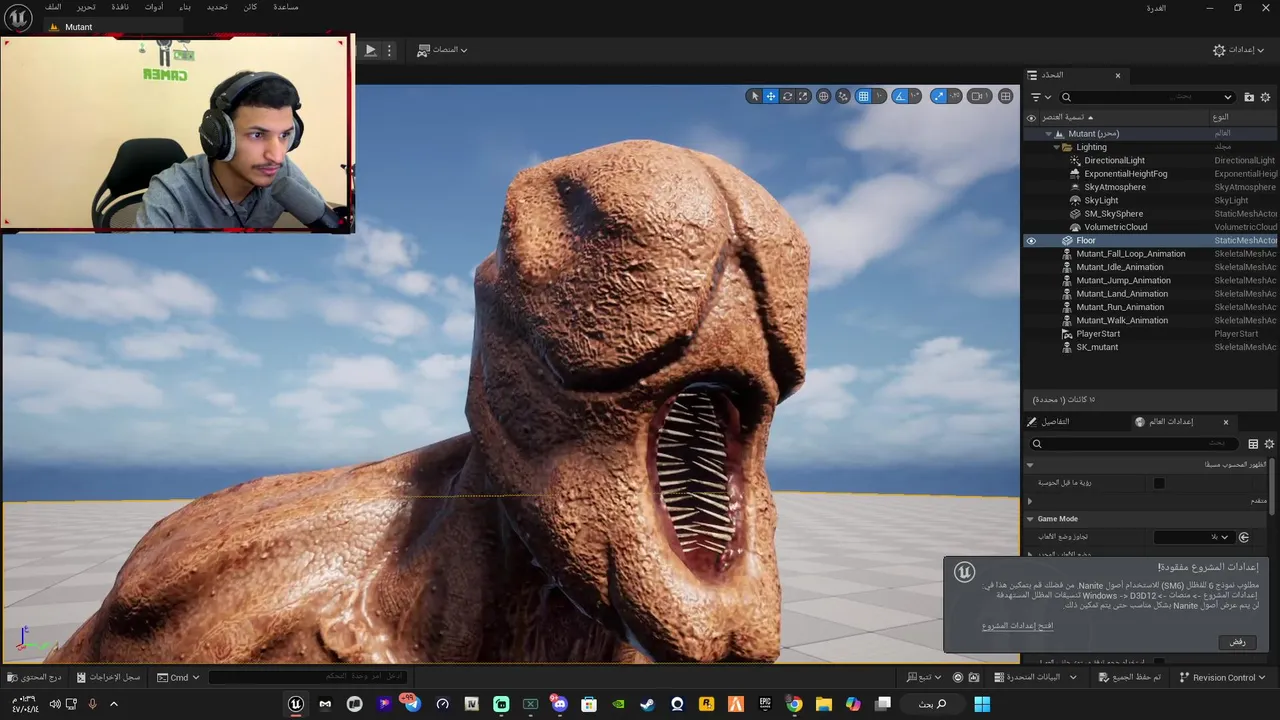Click the console command input field

point(308,677)
